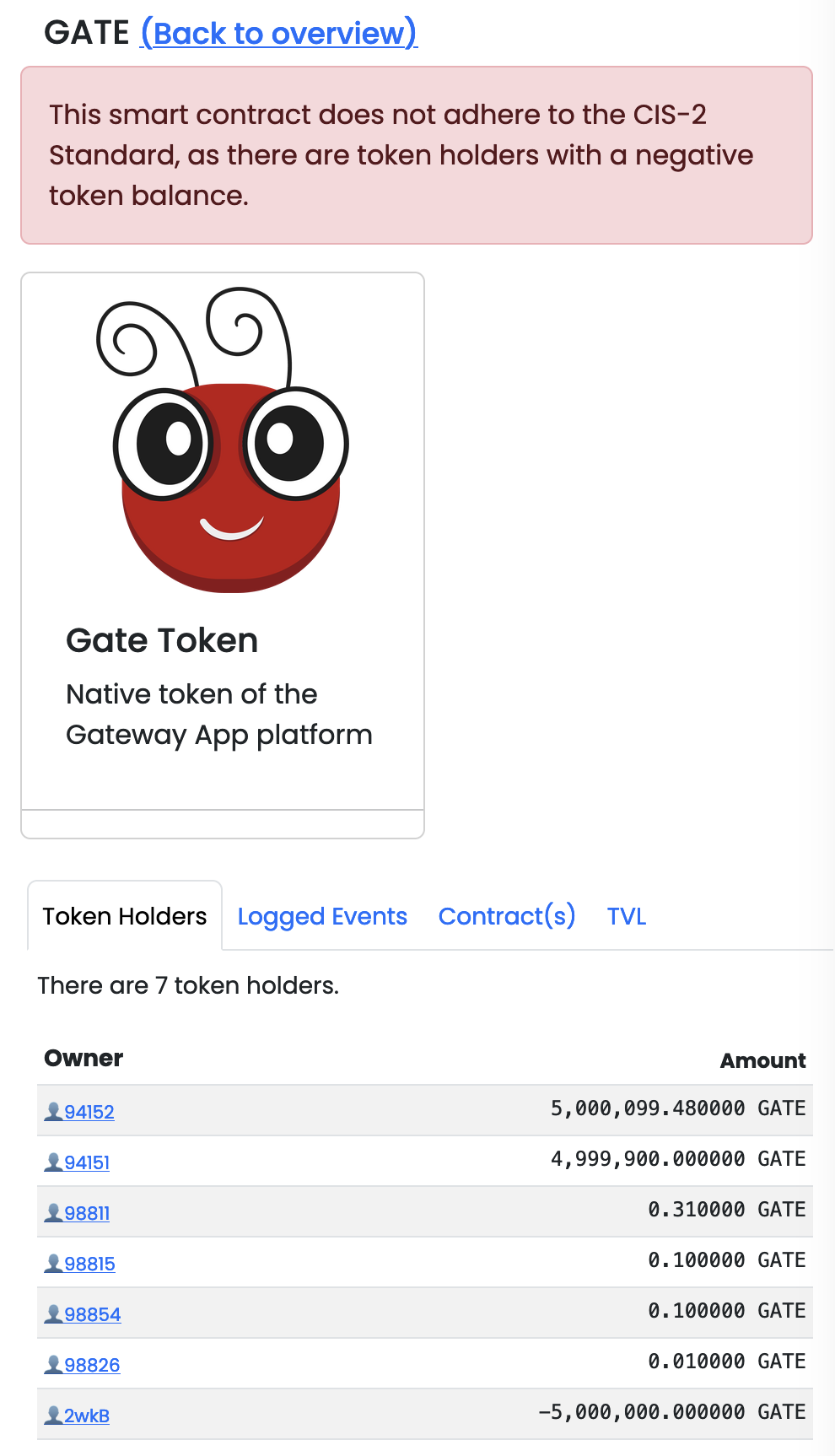Open owner 98854 account link
Image resolution: width=835 pixels, height=1456 pixels.
point(93,1314)
